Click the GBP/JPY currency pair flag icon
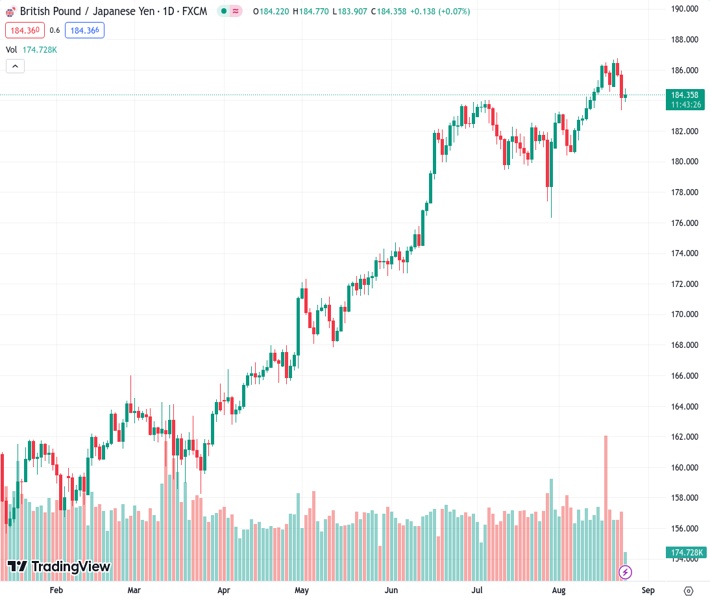 (x=10, y=11)
